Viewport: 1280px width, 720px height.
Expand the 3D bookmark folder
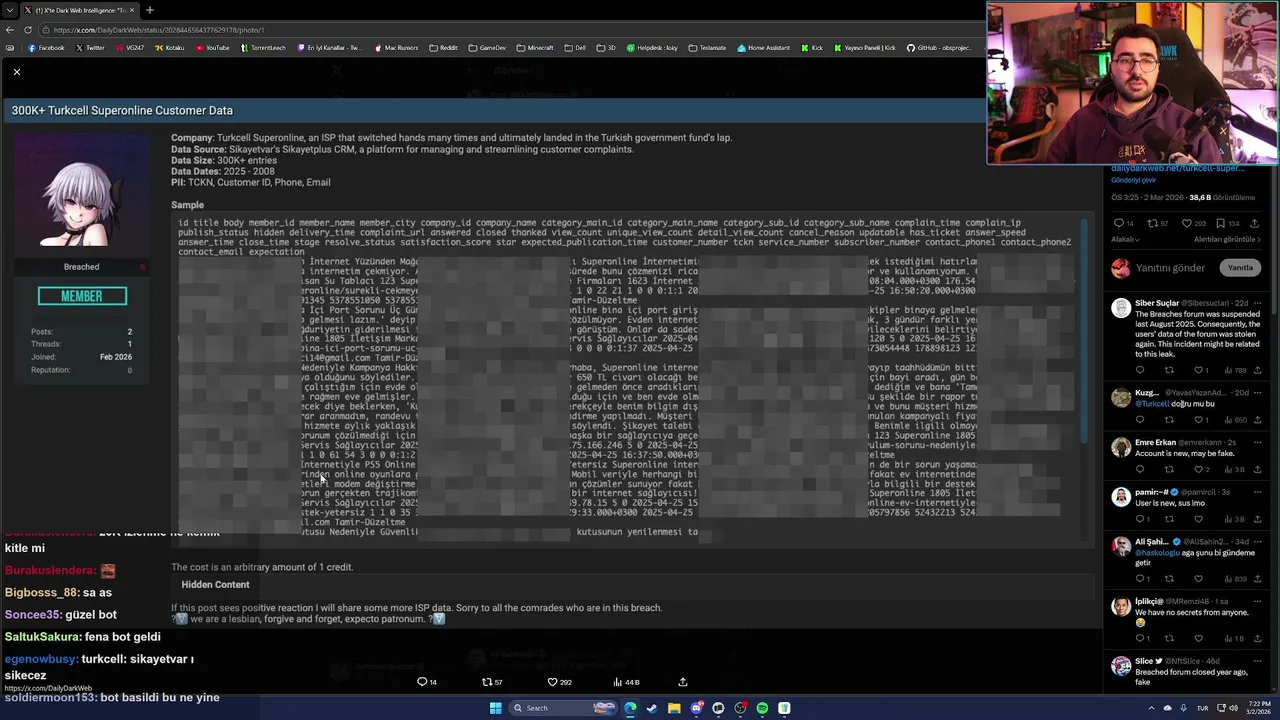pos(606,48)
